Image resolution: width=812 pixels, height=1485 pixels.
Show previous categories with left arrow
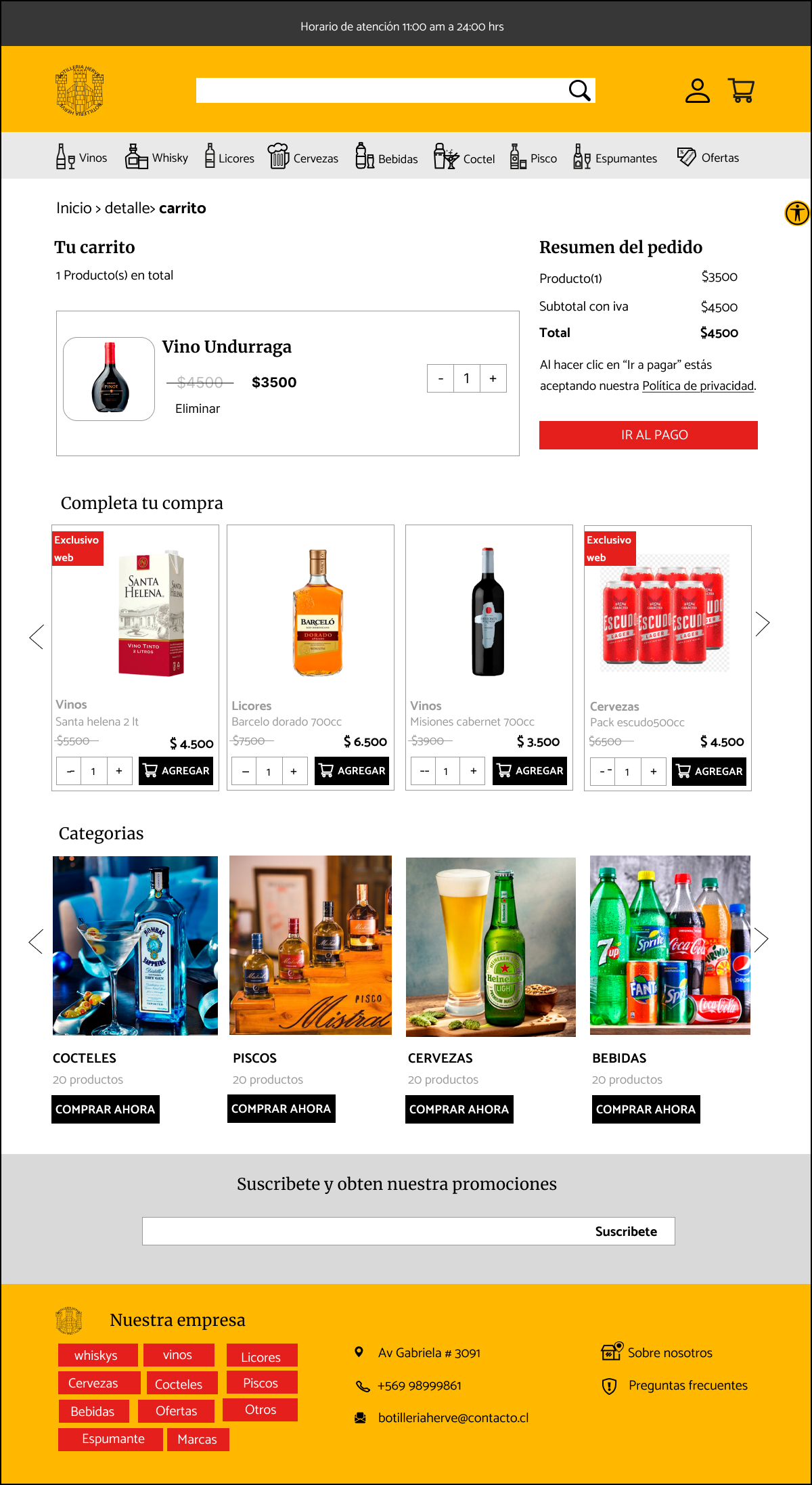[36, 941]
